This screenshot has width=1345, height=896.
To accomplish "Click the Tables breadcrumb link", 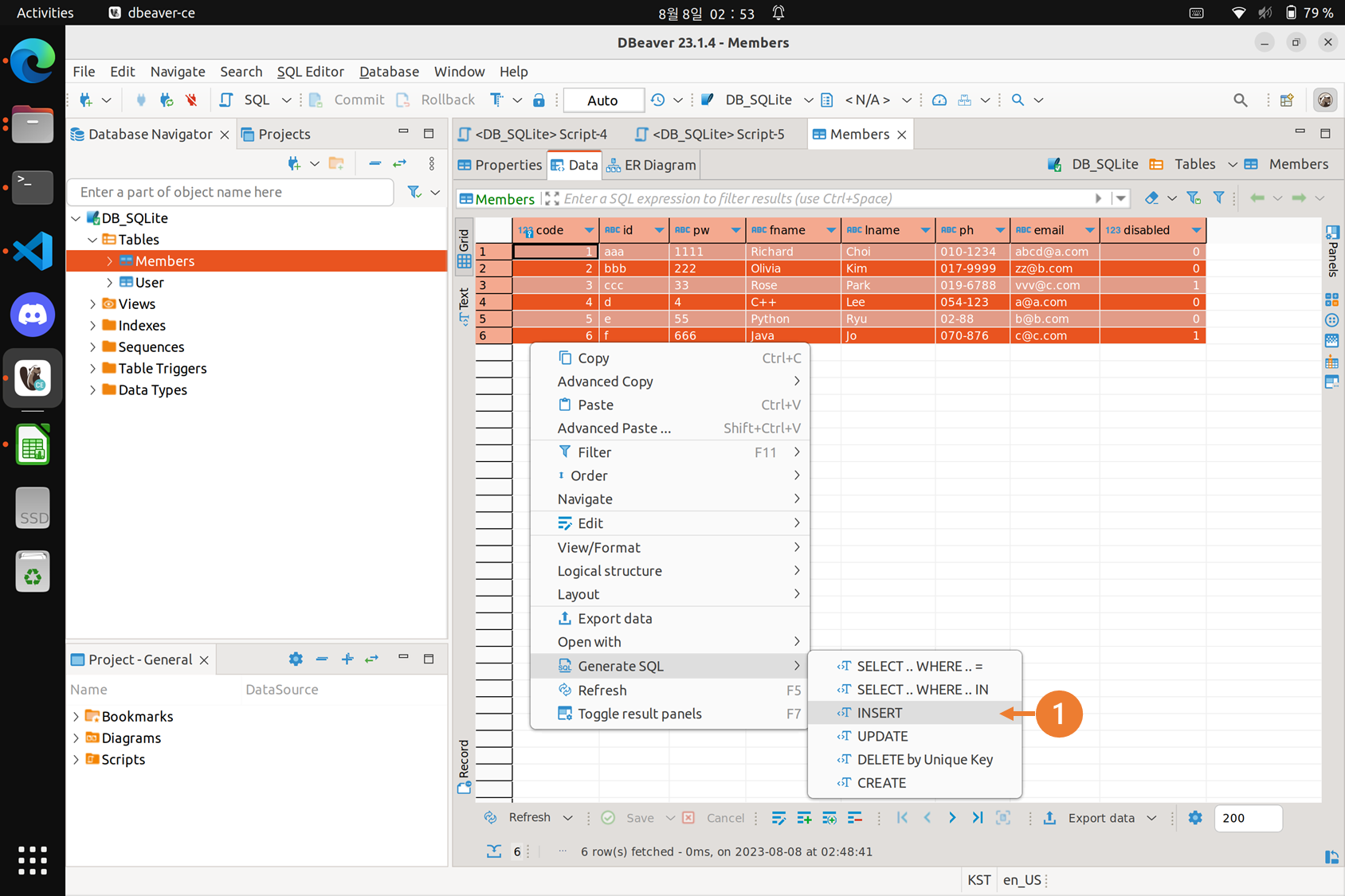I will (x=1183, y=164).
